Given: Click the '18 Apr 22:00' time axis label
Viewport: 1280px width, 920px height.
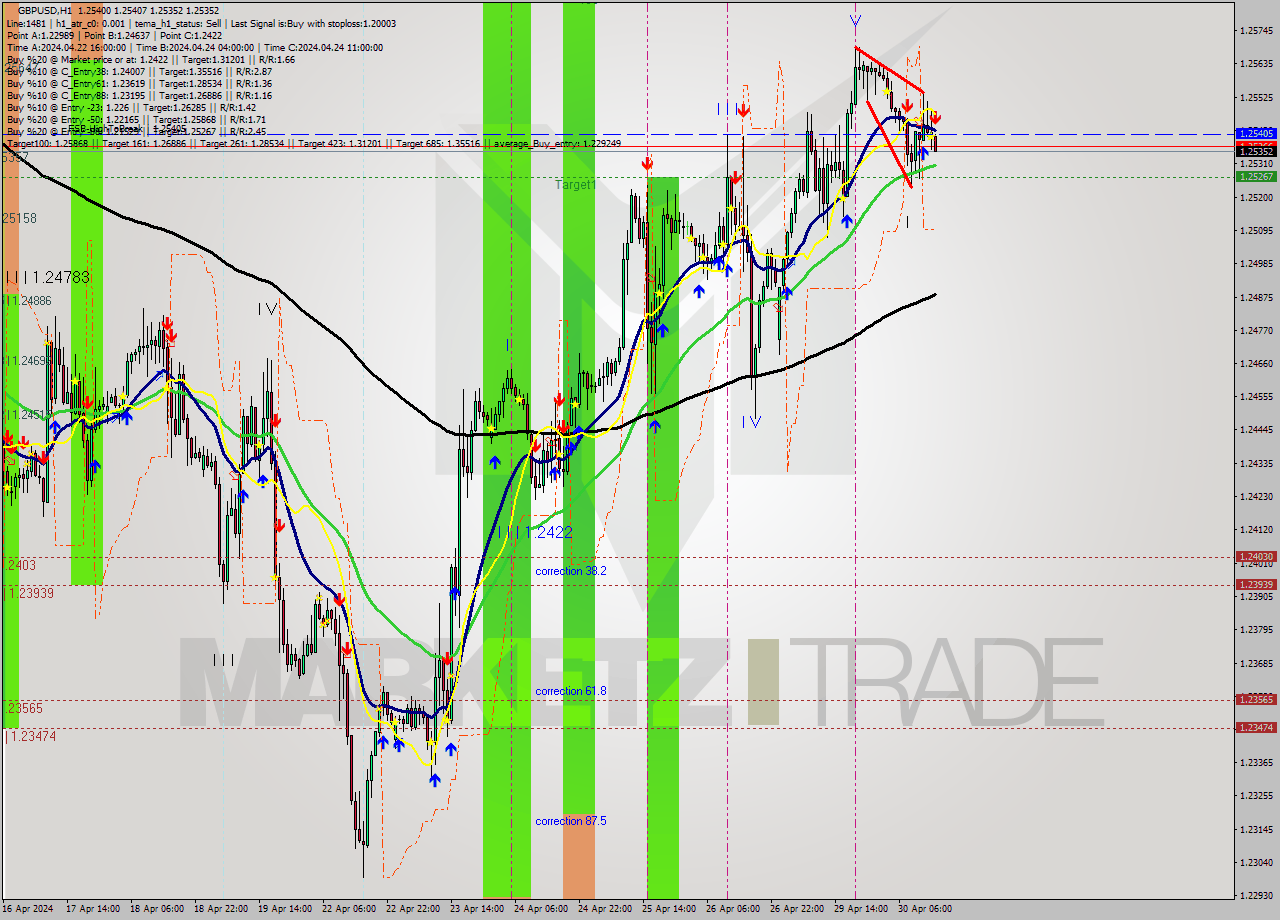Looking at the screenshot, I should pos(221,909).
